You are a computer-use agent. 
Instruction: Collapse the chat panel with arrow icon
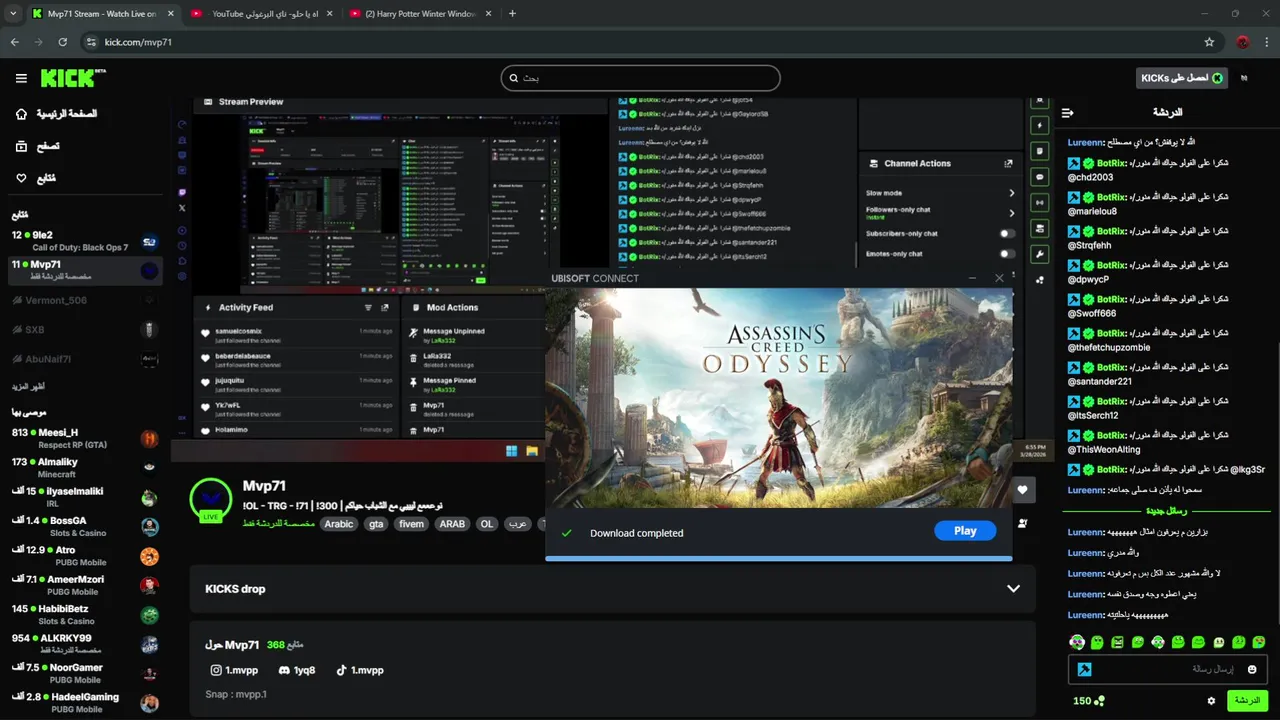1067,113
